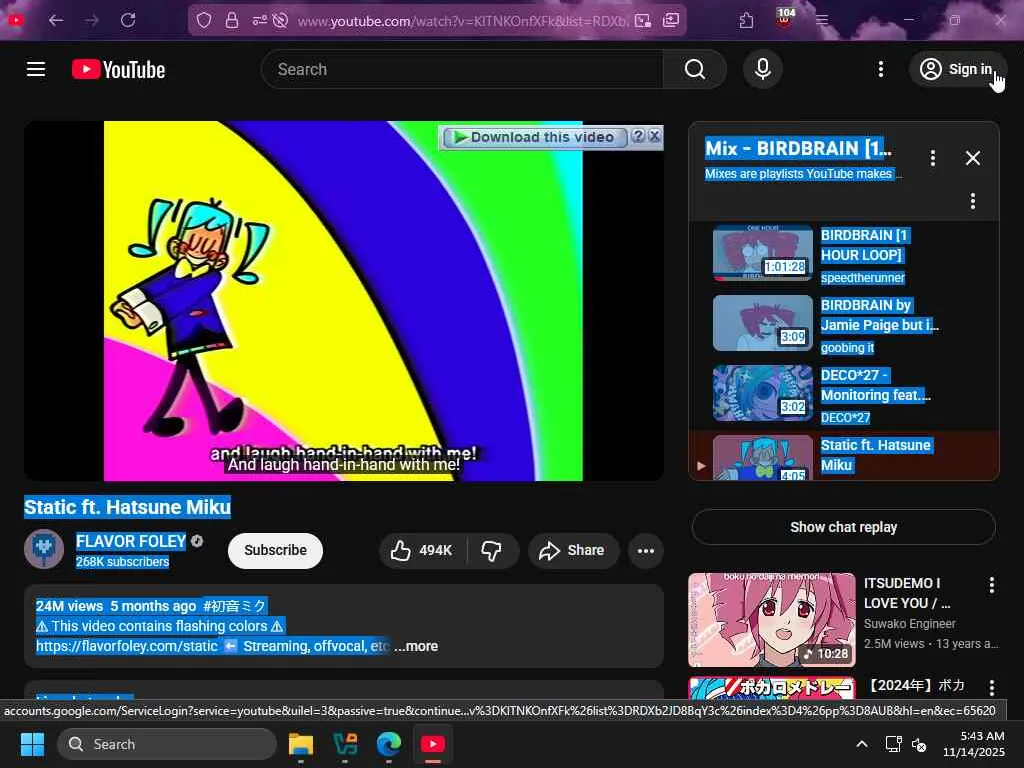Open FLAVOR FOLEY channel name link
Viewport: 1024px width, 768px height.
(131, 541)
